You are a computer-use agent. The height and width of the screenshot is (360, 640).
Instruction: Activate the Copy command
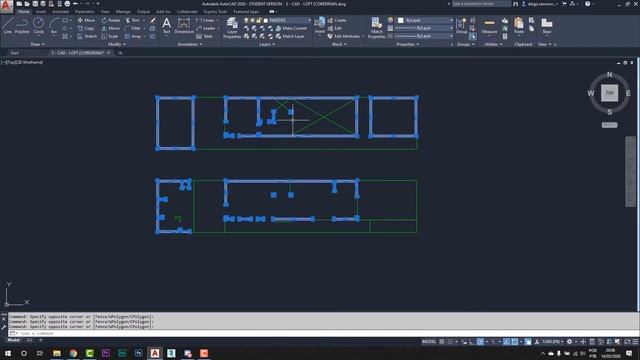86,28
